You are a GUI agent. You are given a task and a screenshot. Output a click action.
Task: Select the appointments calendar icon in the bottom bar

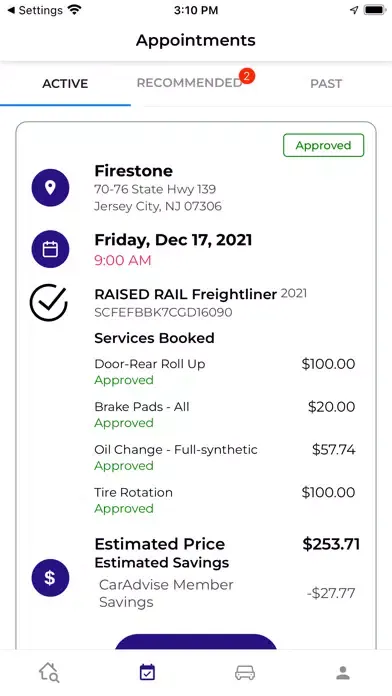147,672
